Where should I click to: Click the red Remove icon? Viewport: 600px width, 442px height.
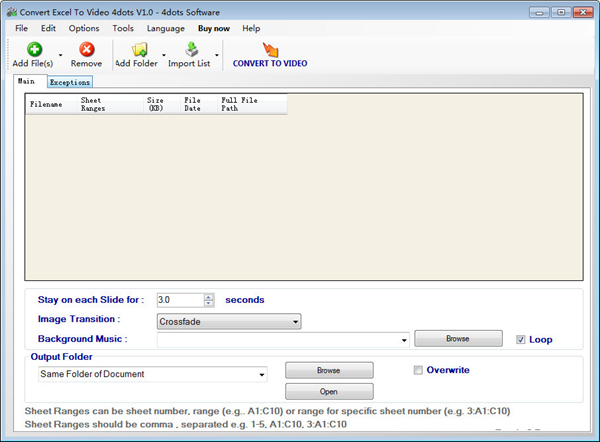pyautogui.click(x=86, y=49)
